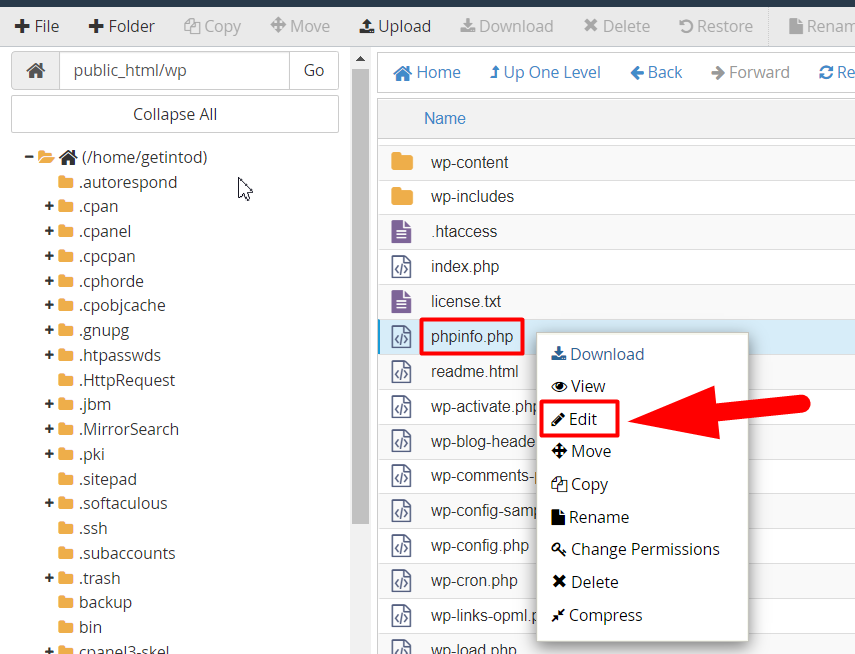Viewport: 855px width, 654px height.
Task: Open the Upload toolbar option
Action: [395, 26]
